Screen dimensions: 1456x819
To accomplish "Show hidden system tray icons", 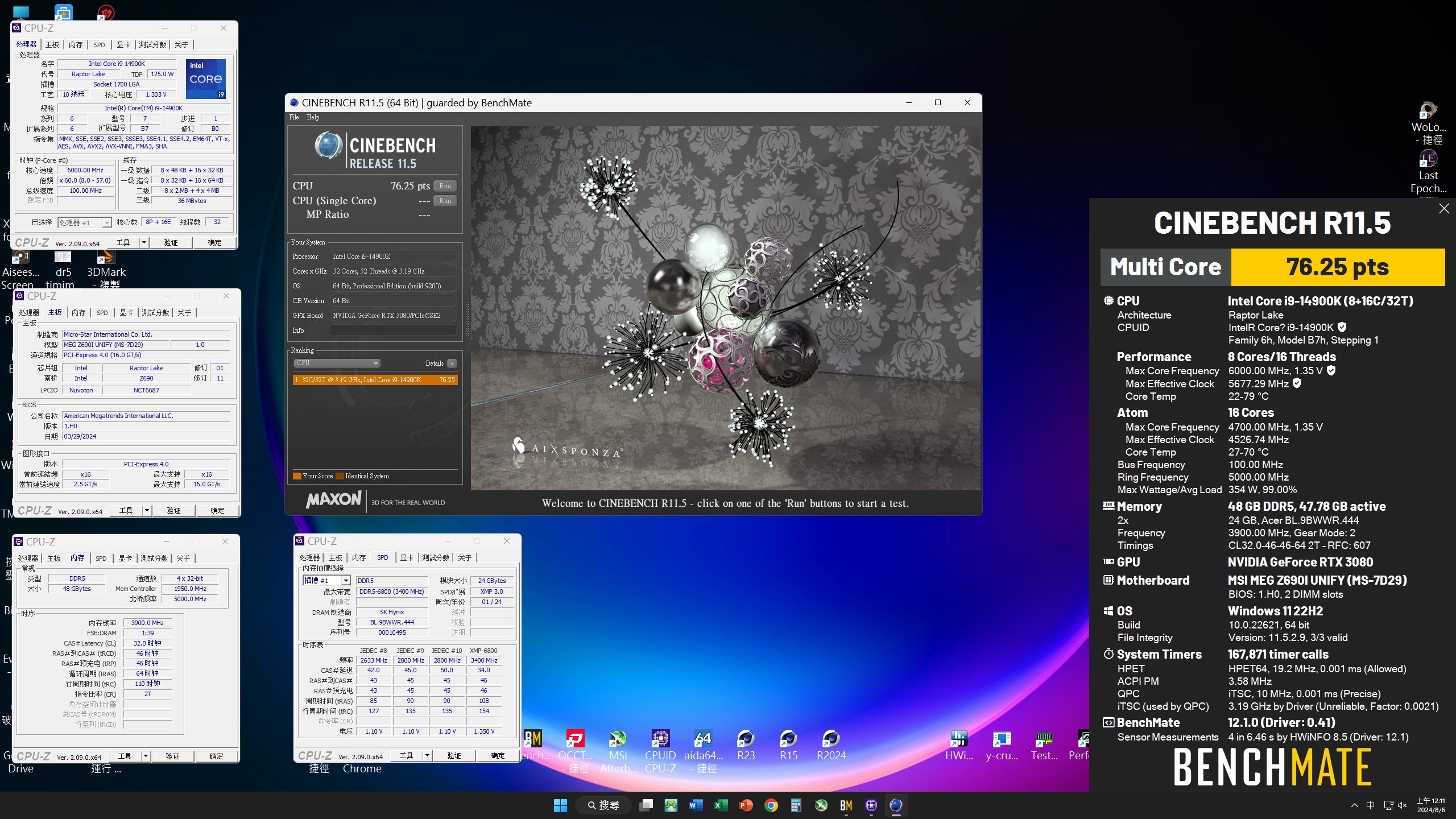I will point(1355,805).
